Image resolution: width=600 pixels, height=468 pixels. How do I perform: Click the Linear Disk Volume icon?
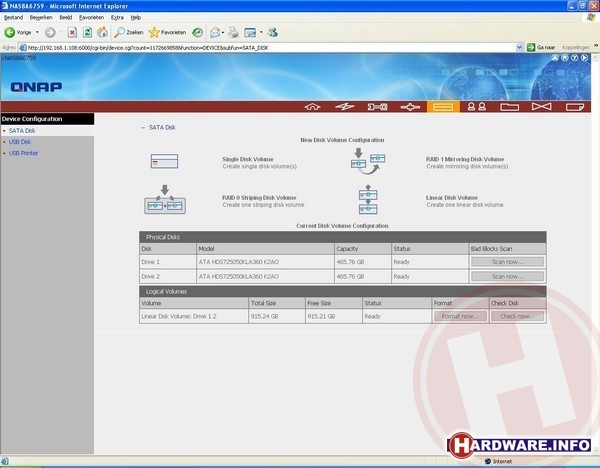[x=368, y=200]
